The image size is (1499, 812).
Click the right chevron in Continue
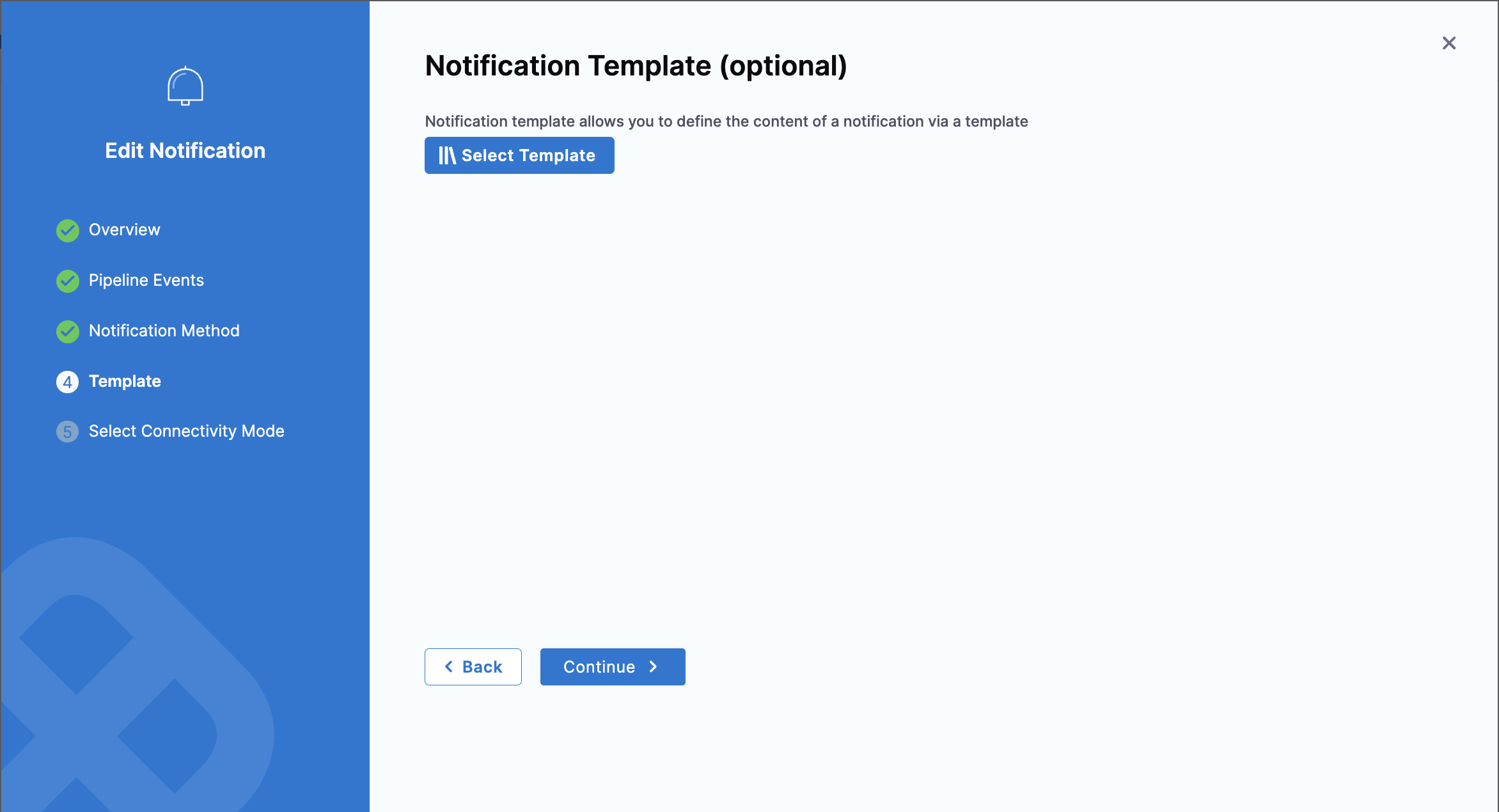pos(653,667)
